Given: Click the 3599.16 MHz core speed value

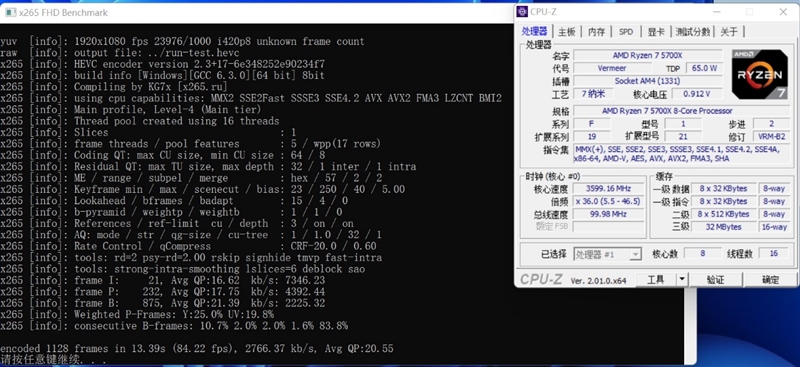Looking at the screenshot, I should 608,189.
